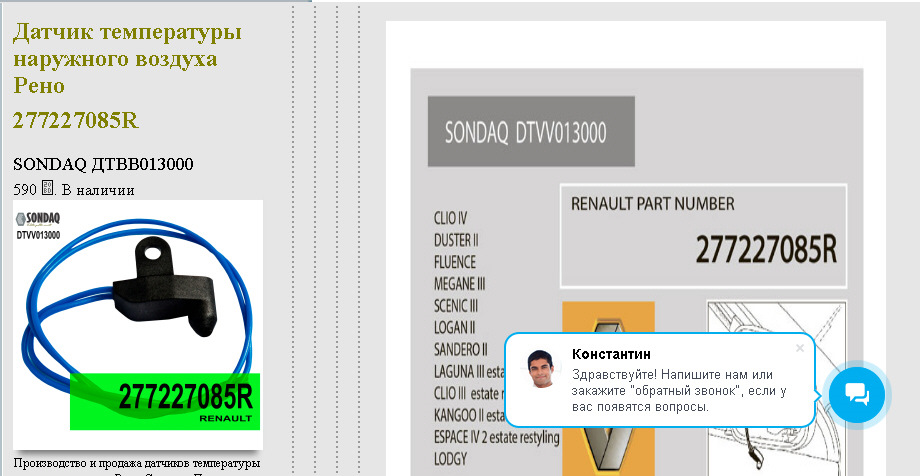This screenshot has width=920, height=476.
Task: Click the Renault logo on orange background
Action: pos(608,389)
